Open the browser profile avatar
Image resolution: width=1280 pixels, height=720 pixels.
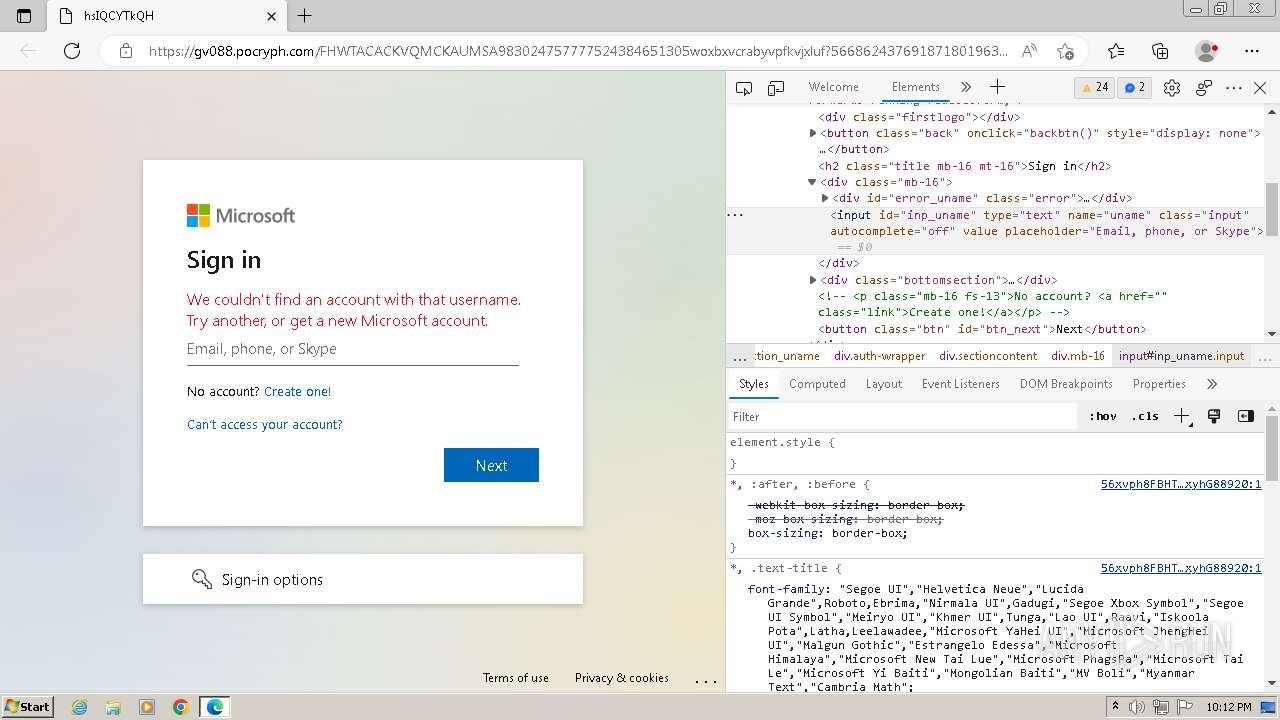pyautogui.click(x=1207, y=51)
